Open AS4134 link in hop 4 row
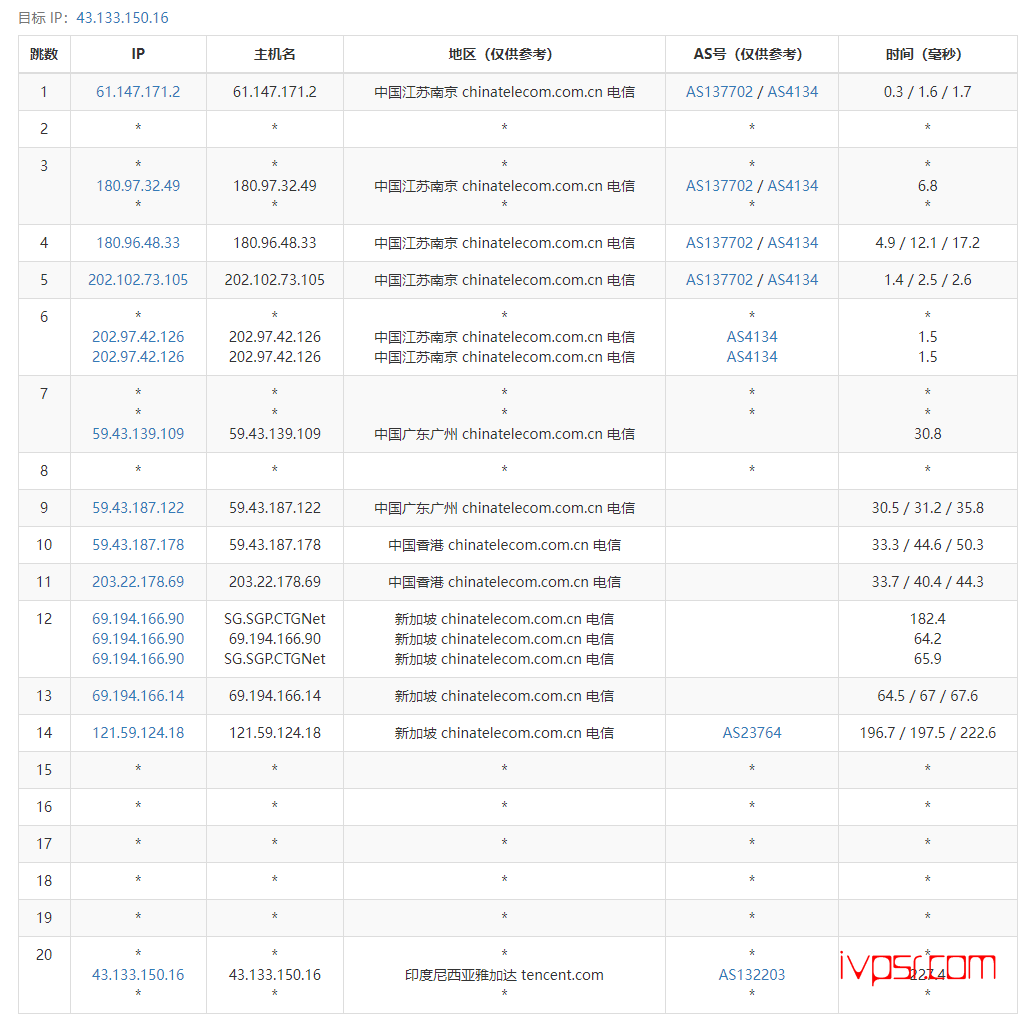The height and width of the screenshot is (1022, 1030). pyautogui.click(x=793, y=243)
